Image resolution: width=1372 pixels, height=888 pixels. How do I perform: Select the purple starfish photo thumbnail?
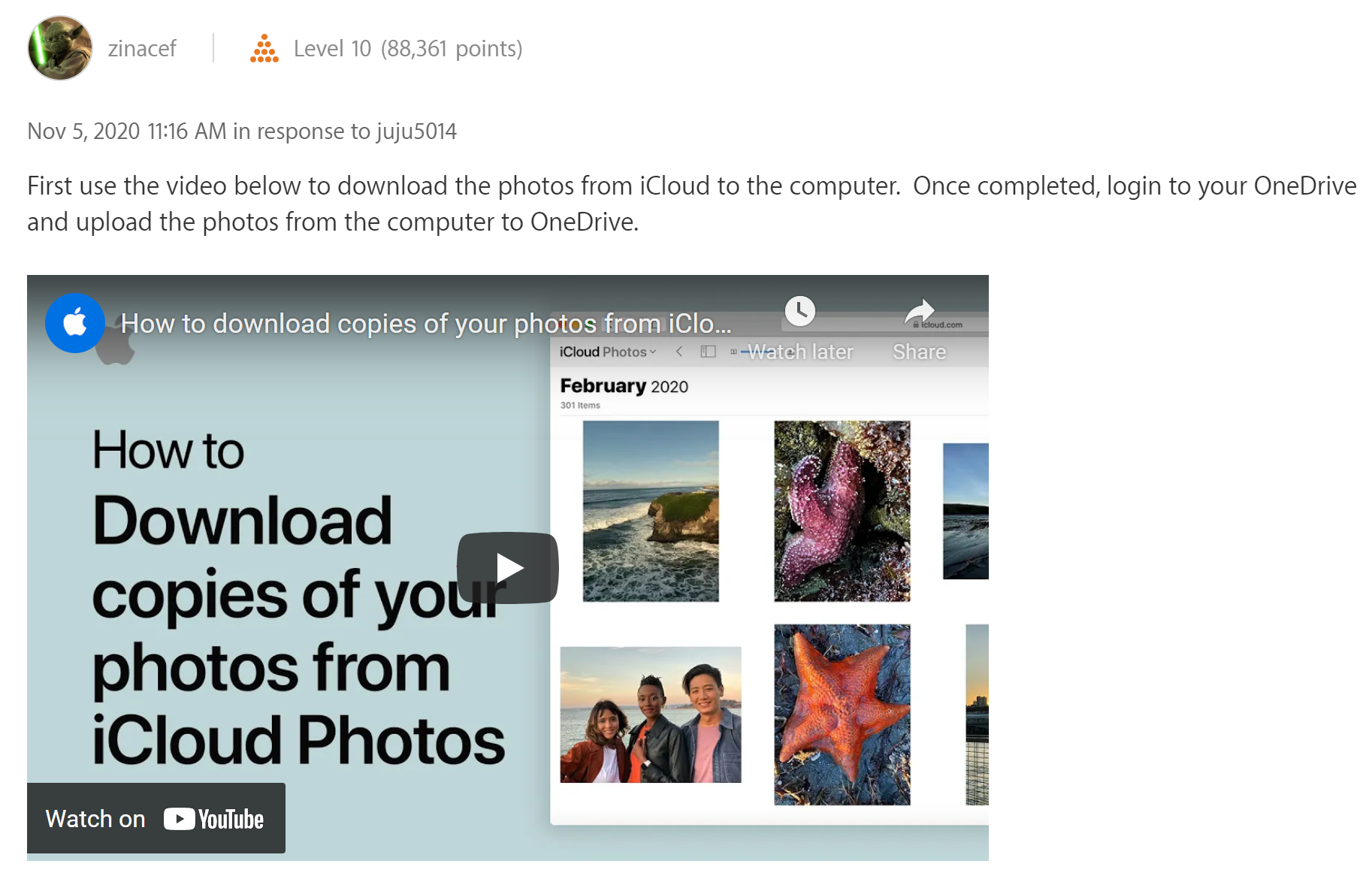842,511
